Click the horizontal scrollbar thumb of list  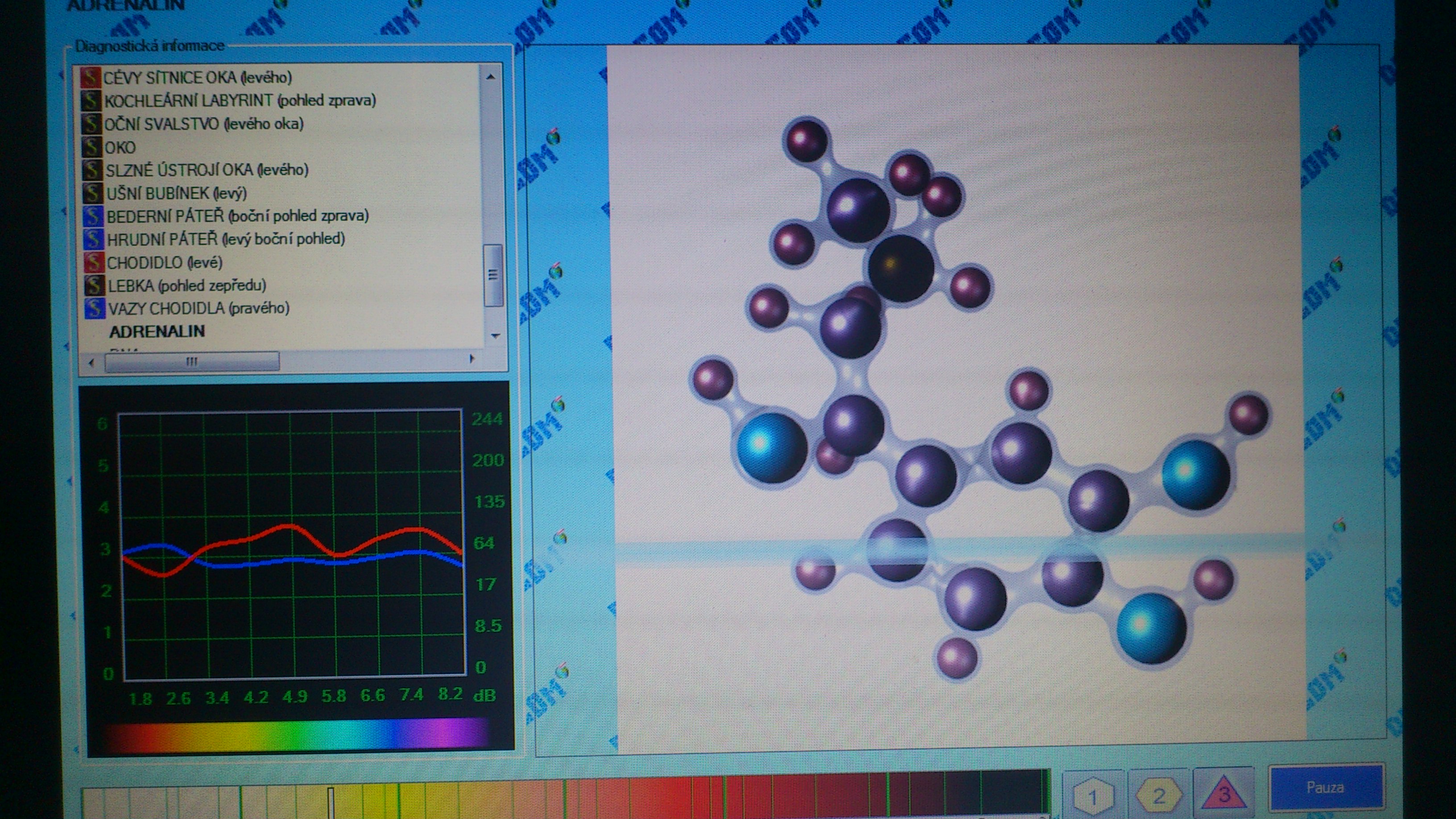pos(192,362)
